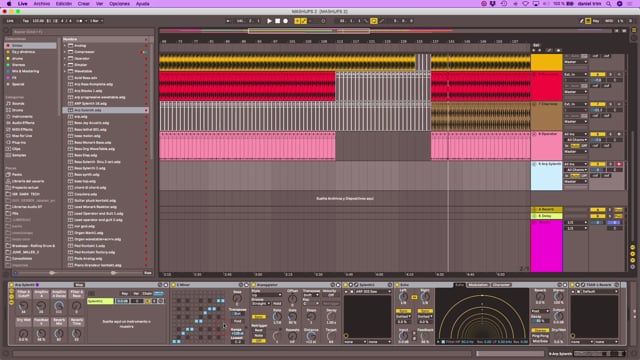
Task: Select the Sintes collection with the red dot
Action: (x=30, y=46)
